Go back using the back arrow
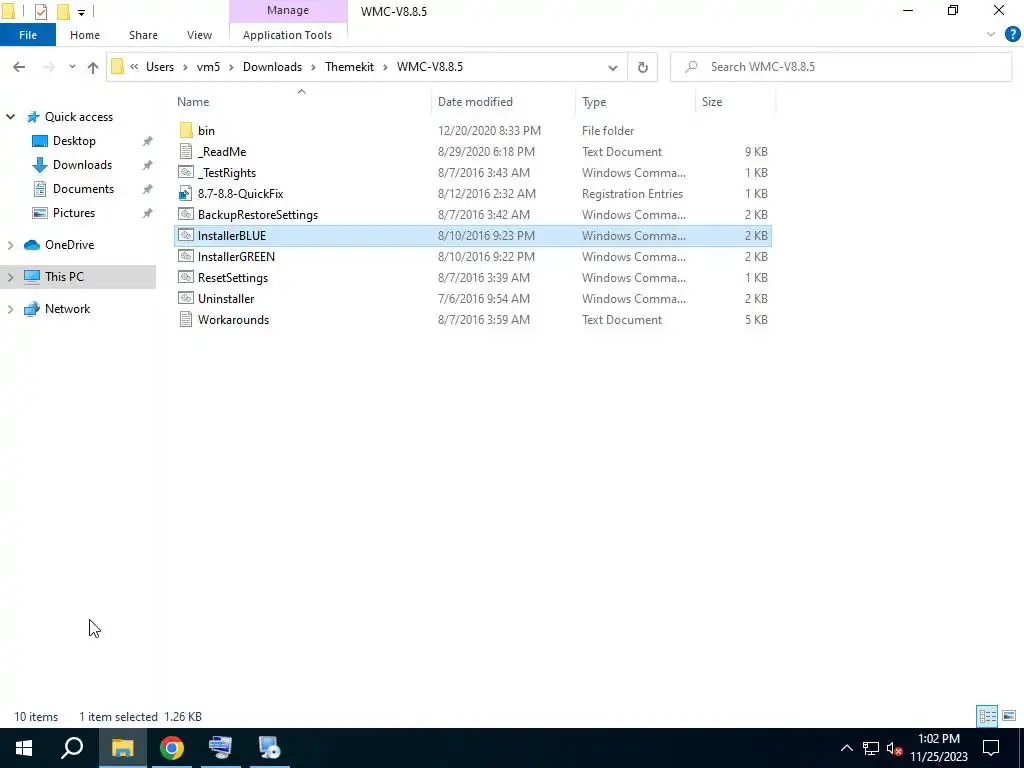Image resolution: width=1024 pixels, height=768 pixels. [x=19, y=67]
